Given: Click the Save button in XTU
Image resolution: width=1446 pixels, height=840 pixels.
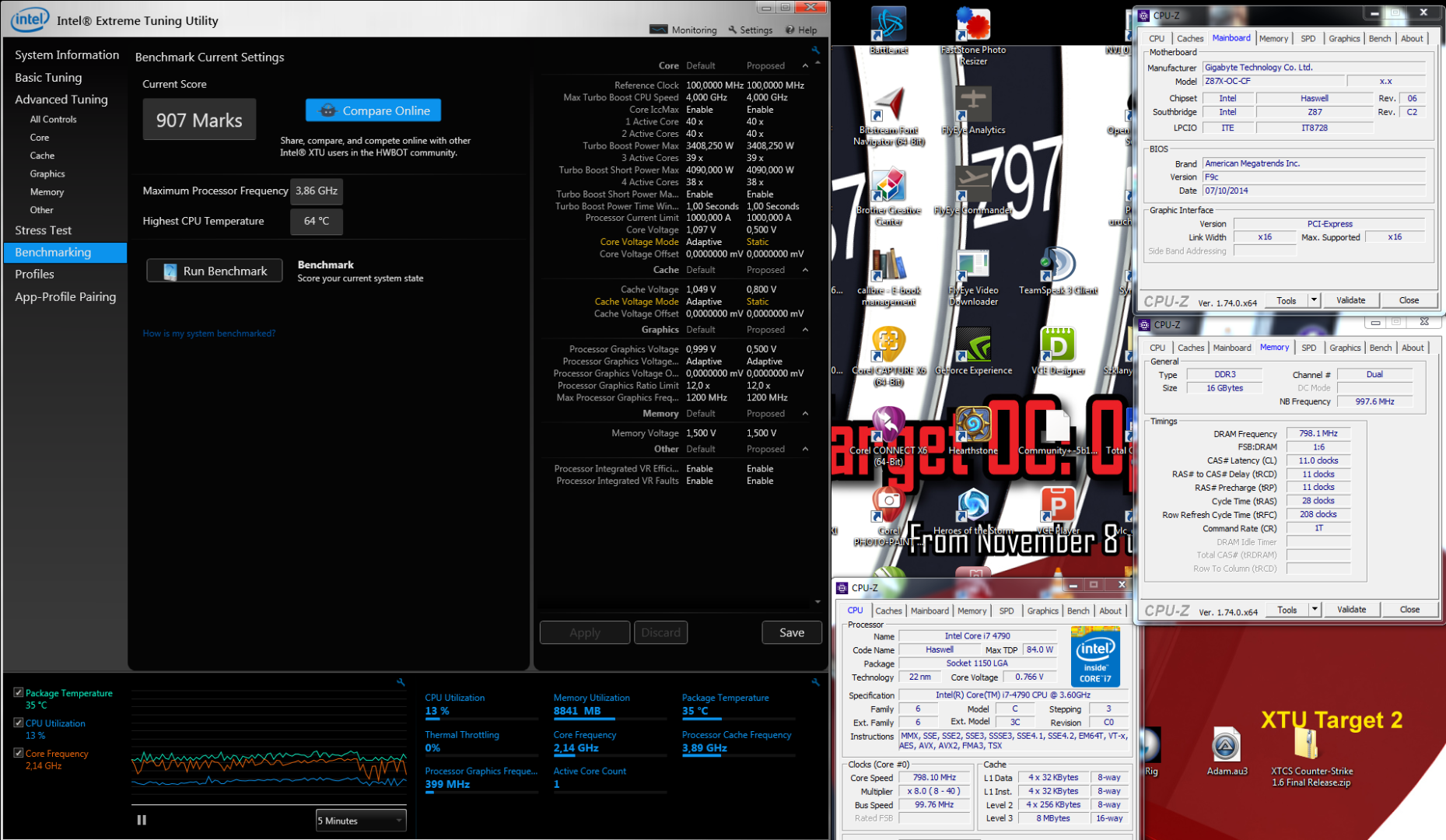Looking at the screenshot, I should click(x=792, y=632).
